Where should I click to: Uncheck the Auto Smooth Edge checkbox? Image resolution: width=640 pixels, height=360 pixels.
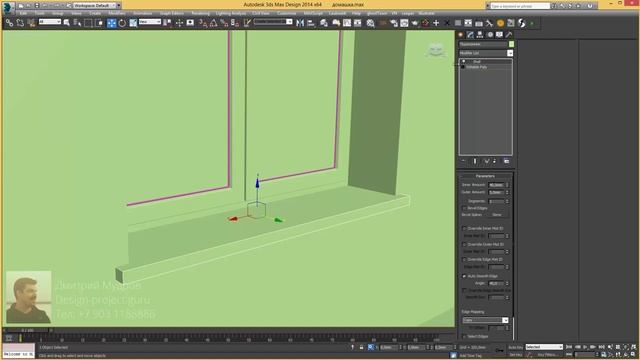click(x=464, y=276)
